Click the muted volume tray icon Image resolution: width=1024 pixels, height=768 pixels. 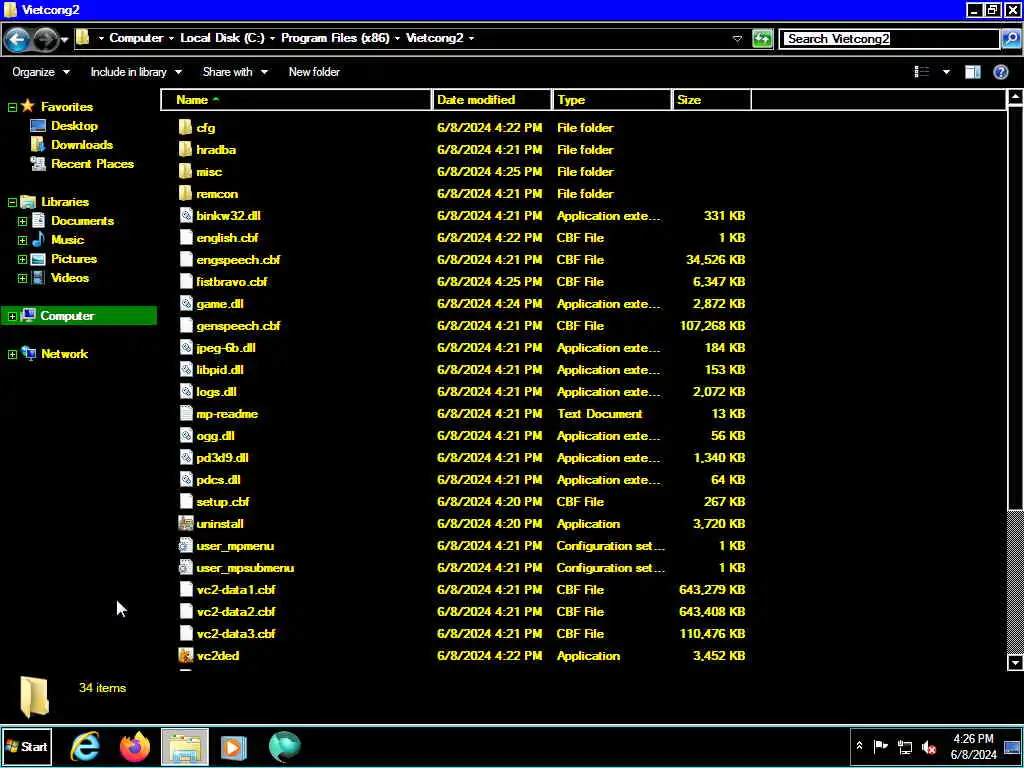929,746
